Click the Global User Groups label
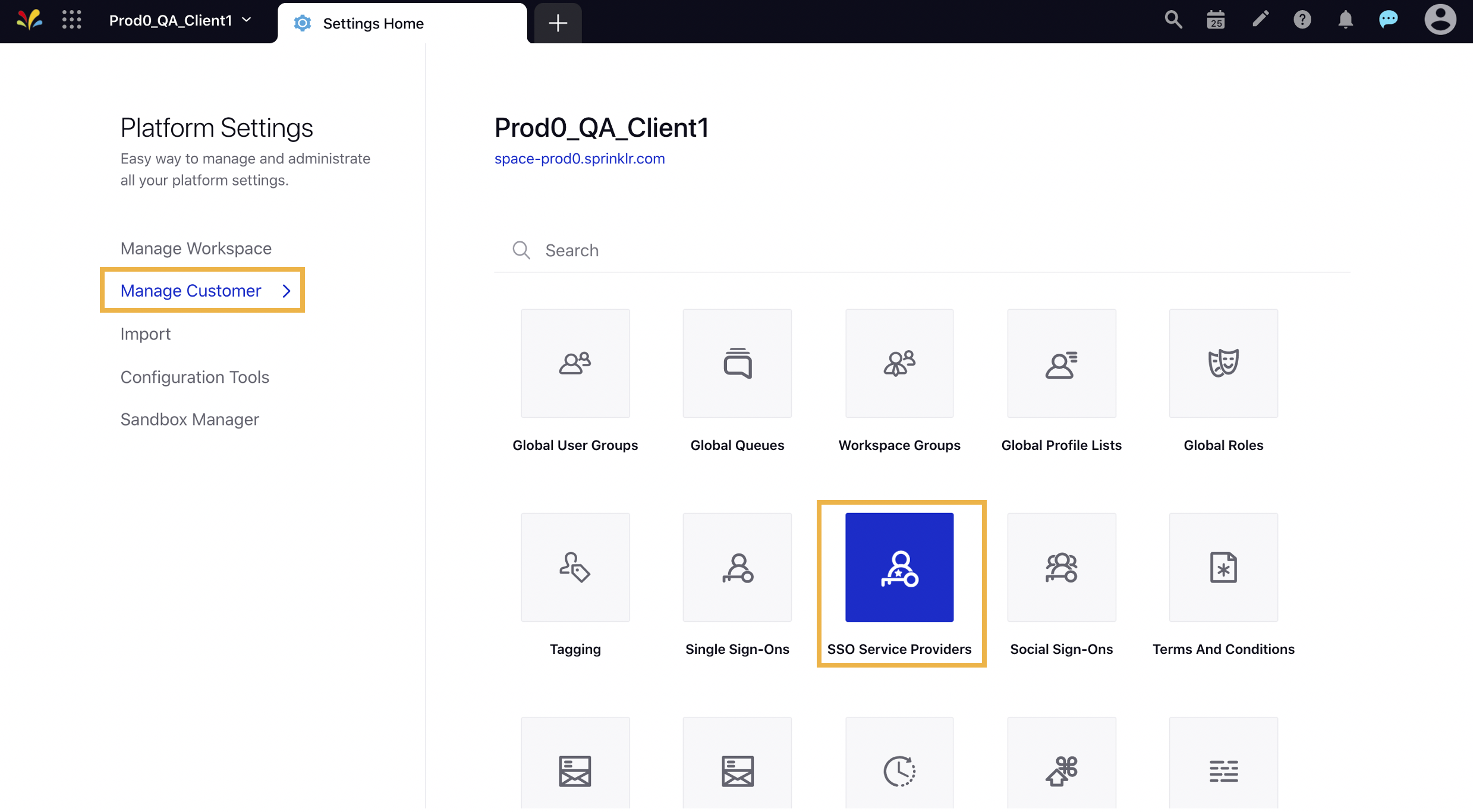This screenshot has width=1473, height=812. [x=575, y=445]
